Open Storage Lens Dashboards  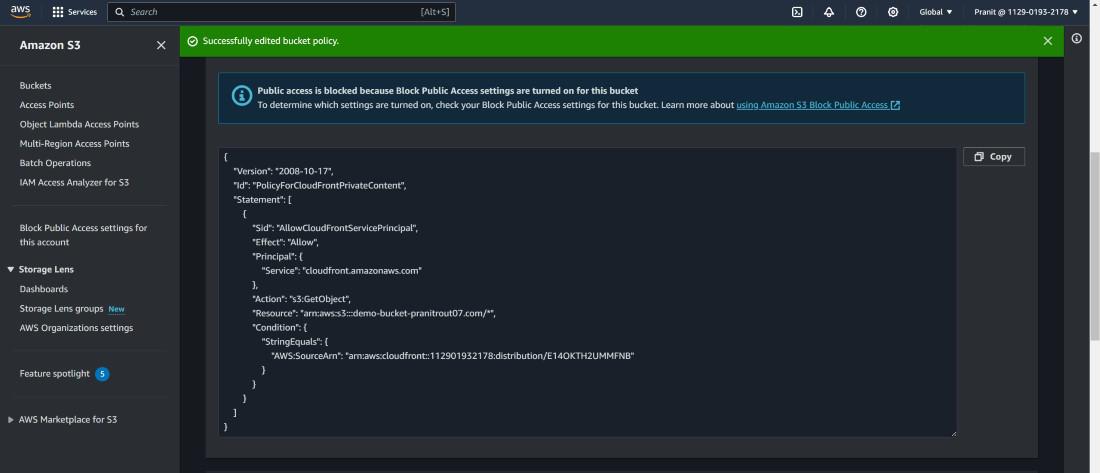[44, 289]
